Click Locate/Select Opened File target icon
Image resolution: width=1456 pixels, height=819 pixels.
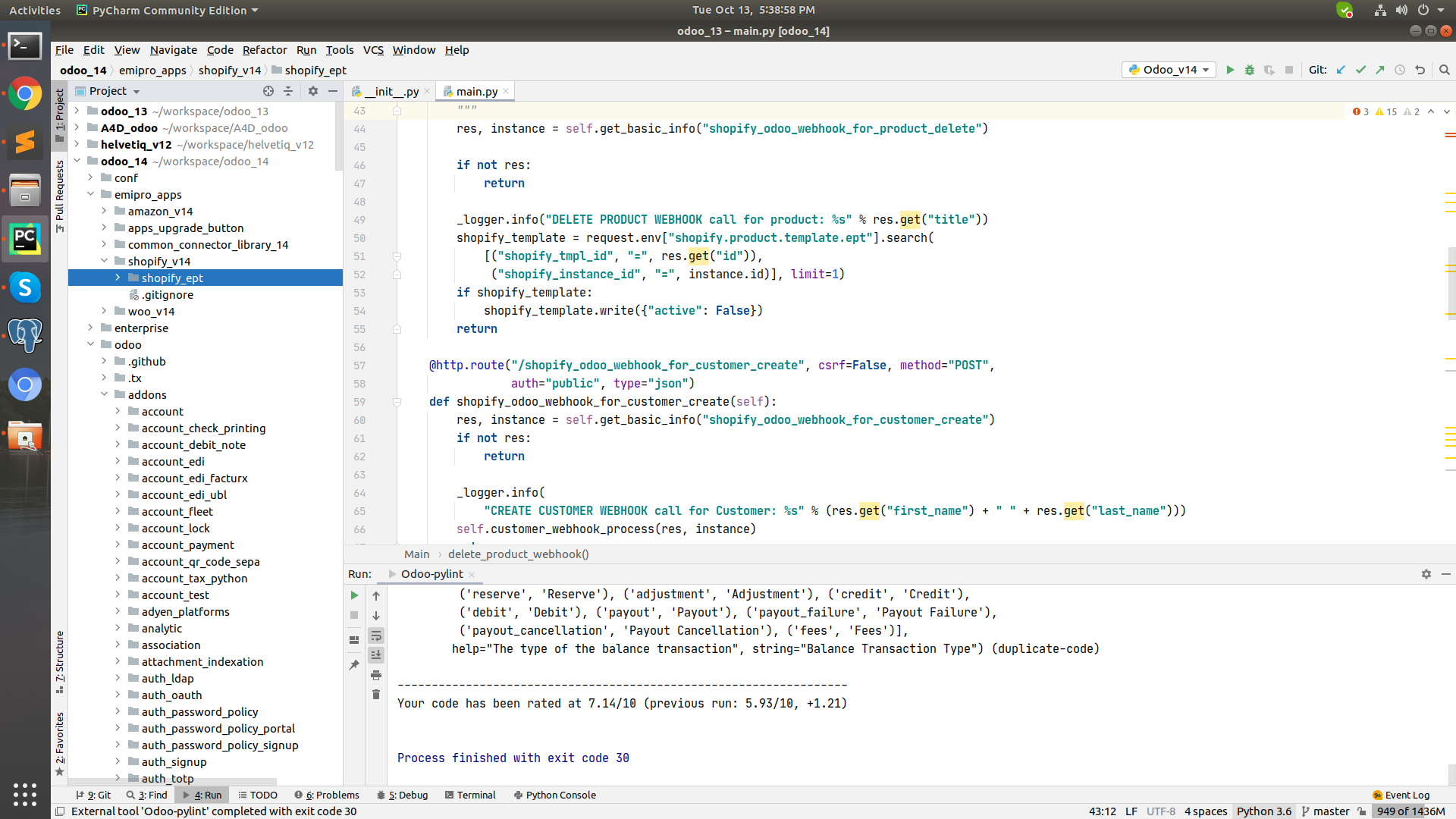tap(268, 91)
